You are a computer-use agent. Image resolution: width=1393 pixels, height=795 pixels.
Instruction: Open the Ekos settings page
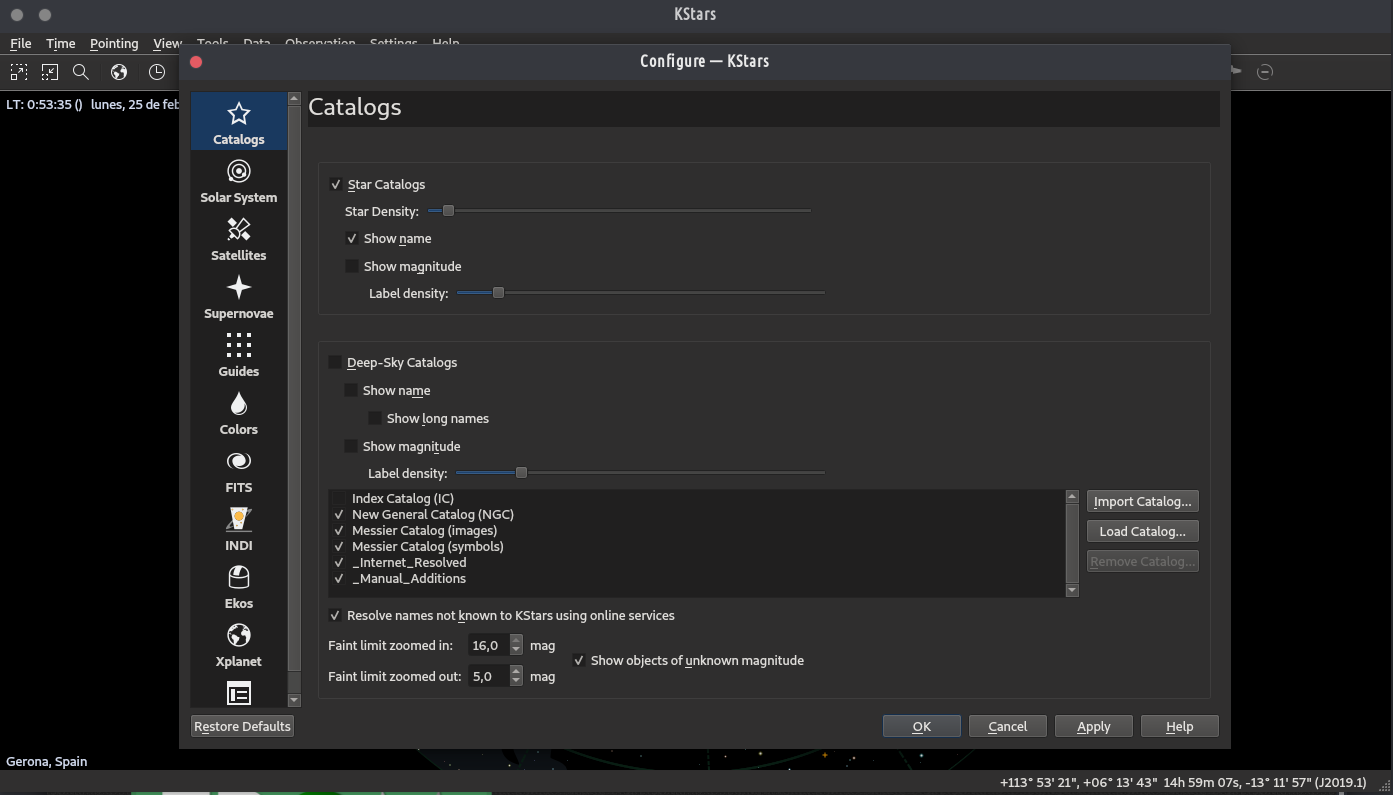(x=238, y=586)
